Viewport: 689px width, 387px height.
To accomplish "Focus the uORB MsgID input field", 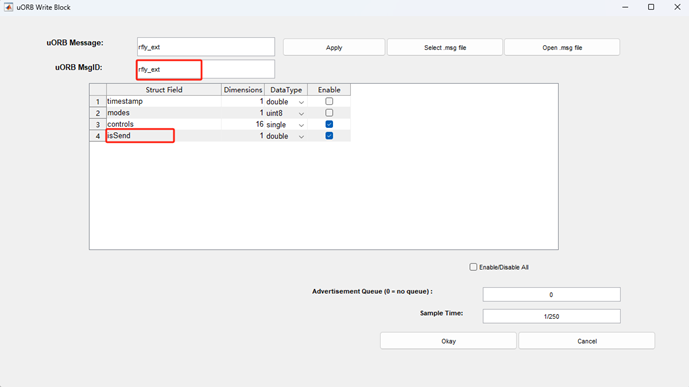I will (x=206, y=69).
